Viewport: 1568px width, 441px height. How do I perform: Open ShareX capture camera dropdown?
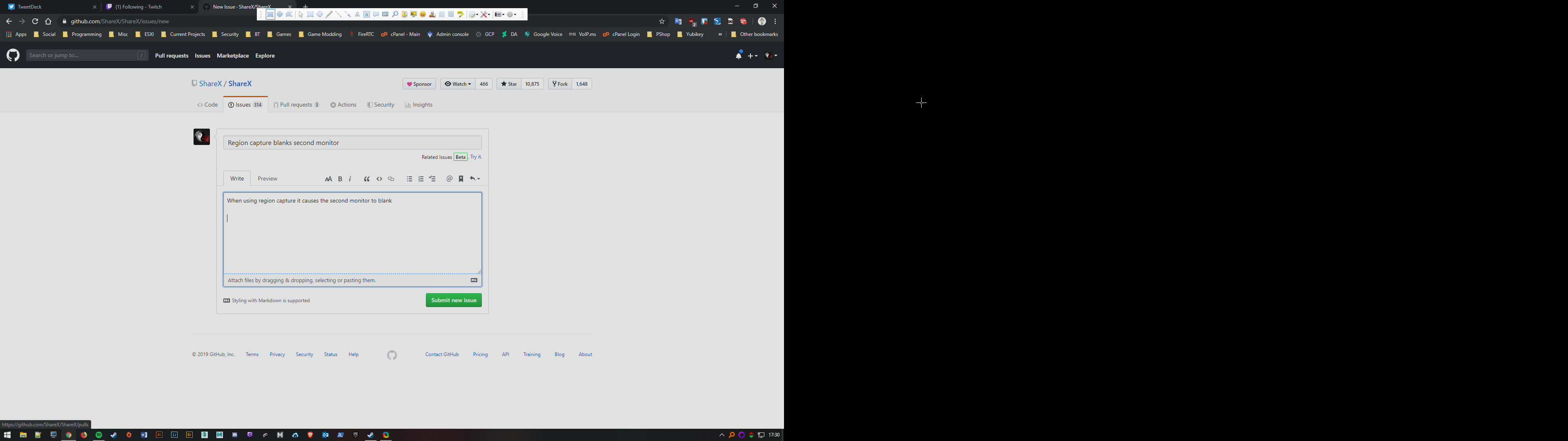[500, 15]
